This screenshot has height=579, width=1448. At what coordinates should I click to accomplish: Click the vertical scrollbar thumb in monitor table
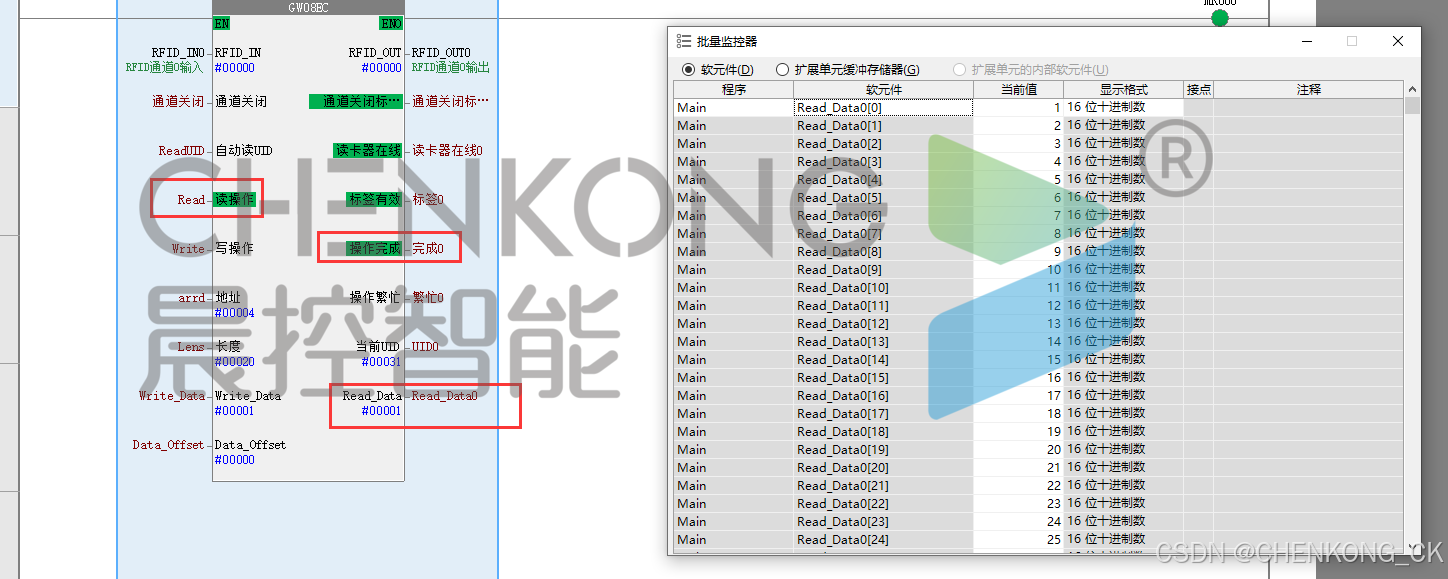tap(1412, 106)
